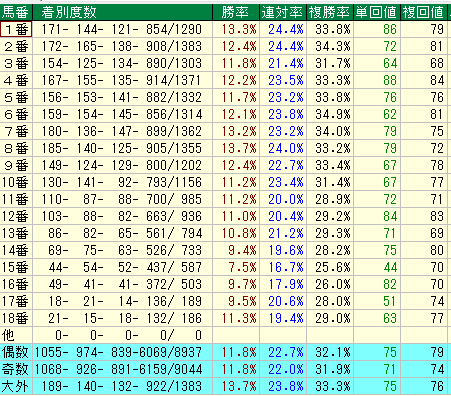Select the 2番 row label
The image size is (451, 396).
16,46
